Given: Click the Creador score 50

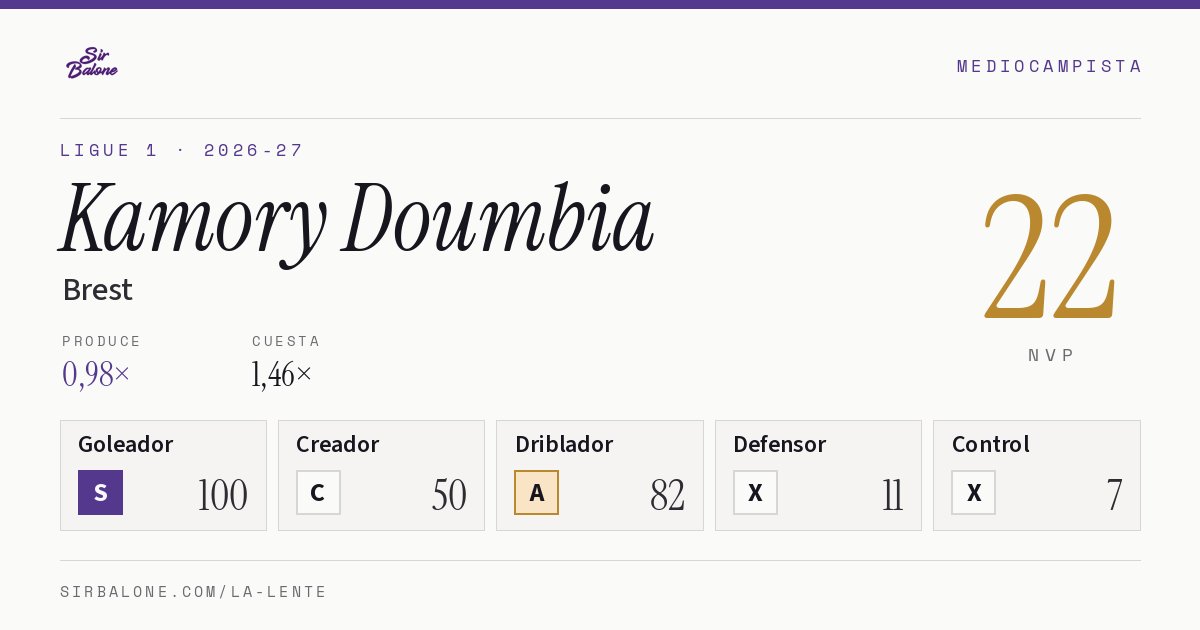Looking at the screenshot, I should pyautogui.click(x=449, y=495).
